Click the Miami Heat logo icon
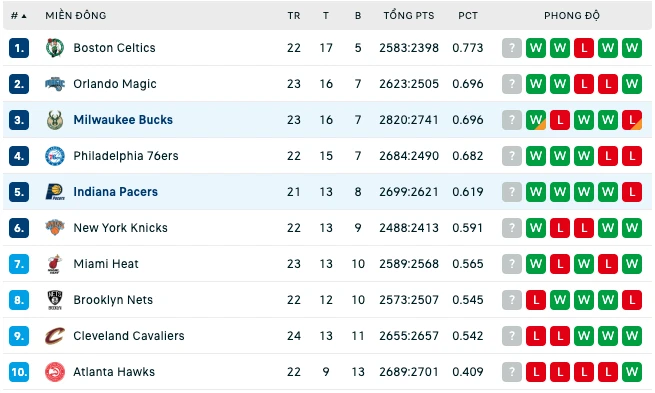Viewport: 655px width, 393px height. 55,264
